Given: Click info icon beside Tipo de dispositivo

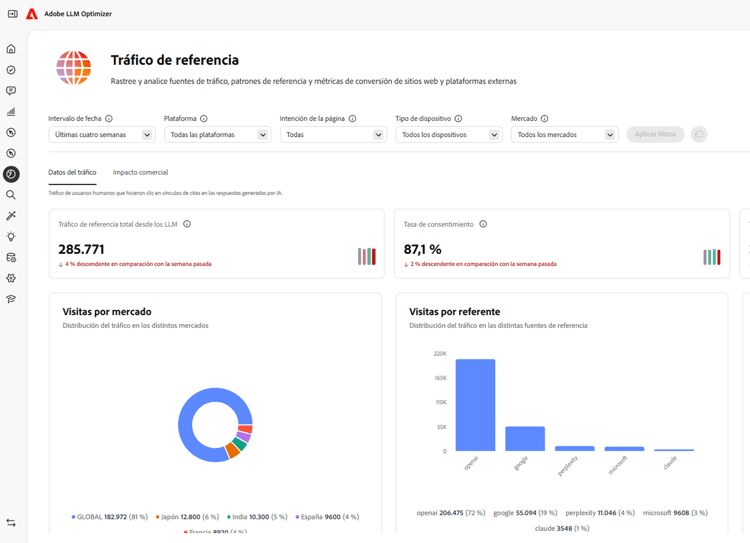Looking at the screenshot, I should 458,119.
